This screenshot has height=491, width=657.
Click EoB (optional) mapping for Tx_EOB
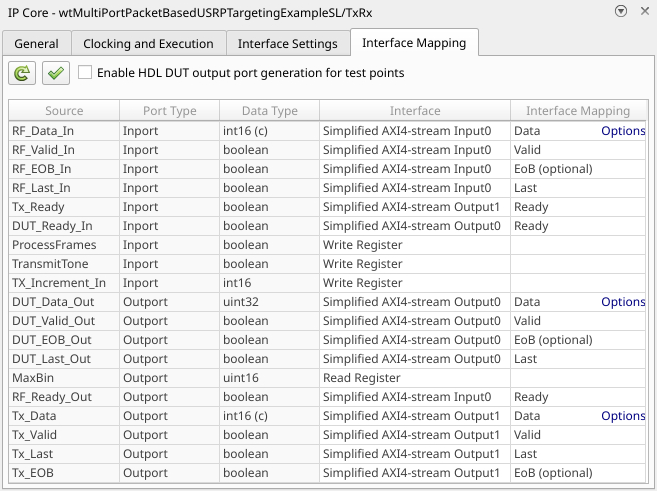click(x=578, y=473)
